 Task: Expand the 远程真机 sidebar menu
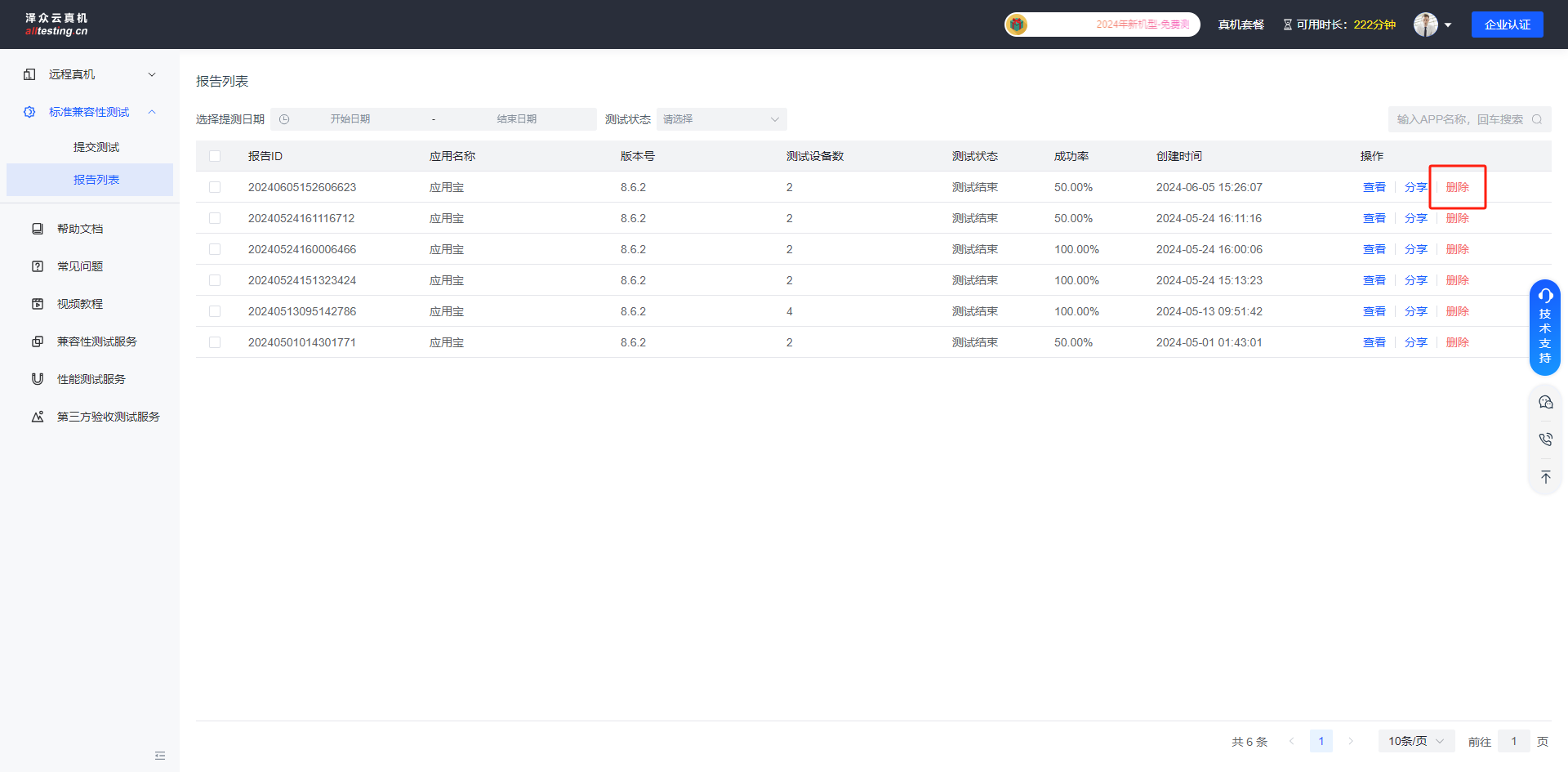[90, 74]
